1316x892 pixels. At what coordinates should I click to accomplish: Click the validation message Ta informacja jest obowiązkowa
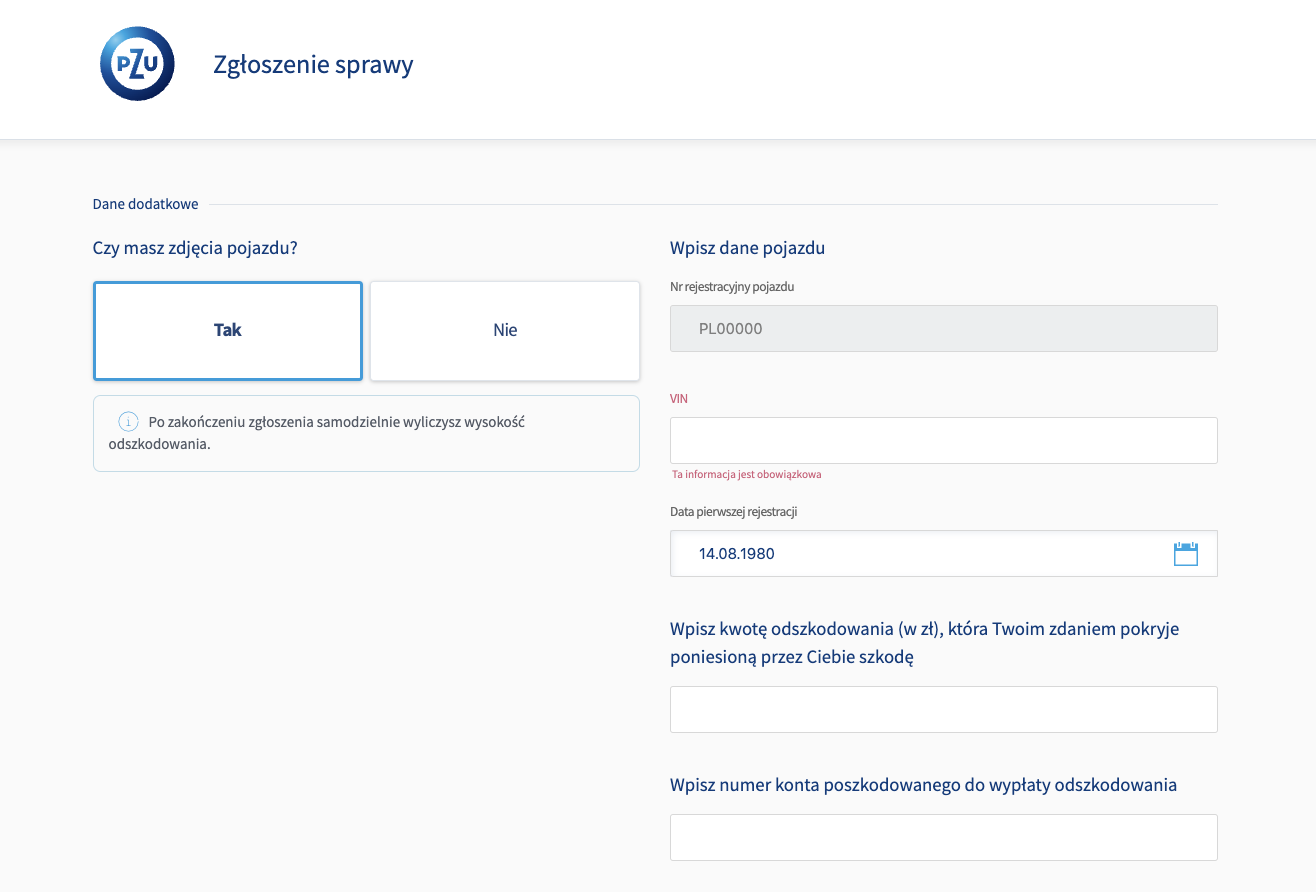click(x=747, y=473)
